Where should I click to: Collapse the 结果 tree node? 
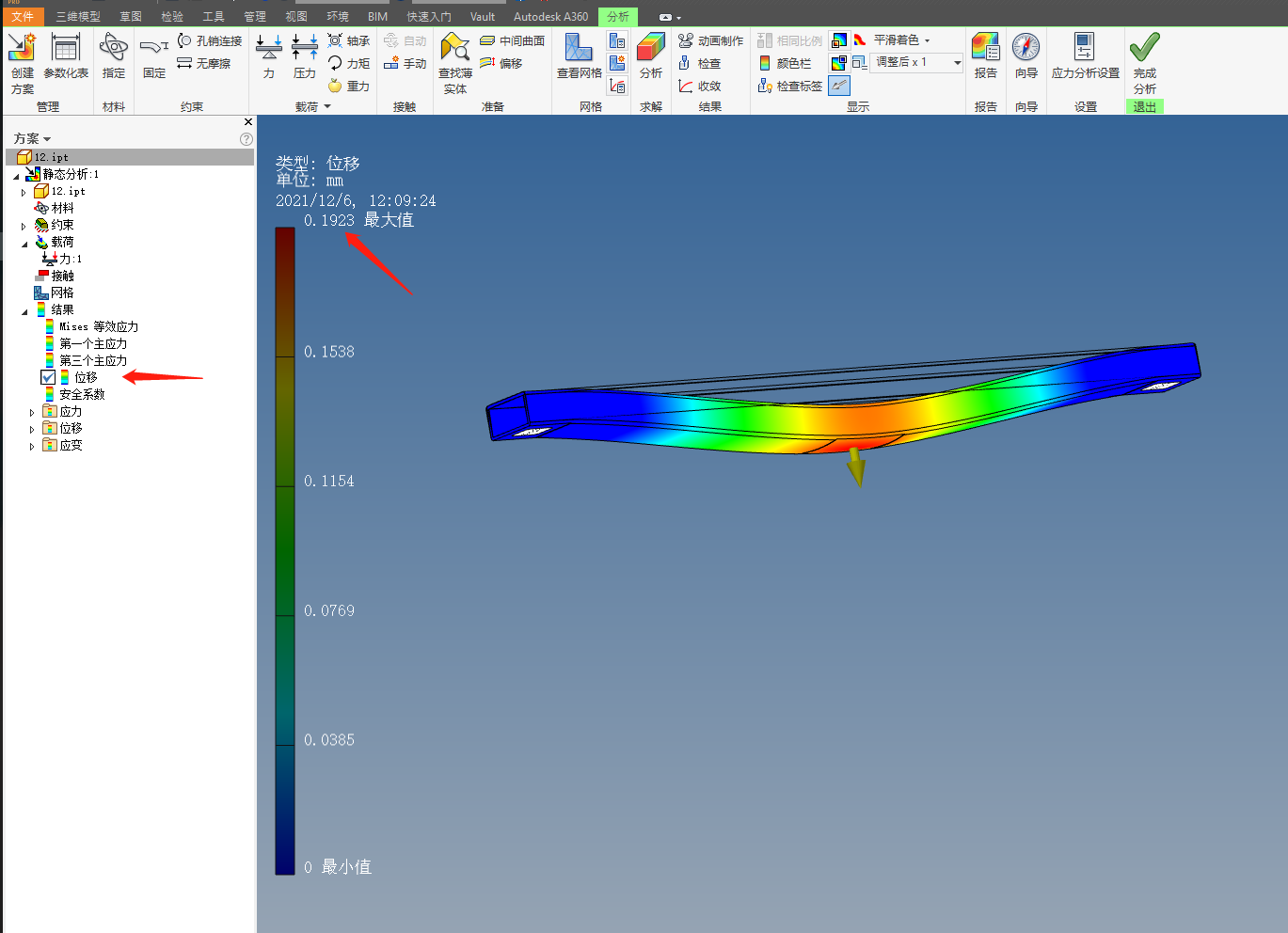click(x=24, y=310)
